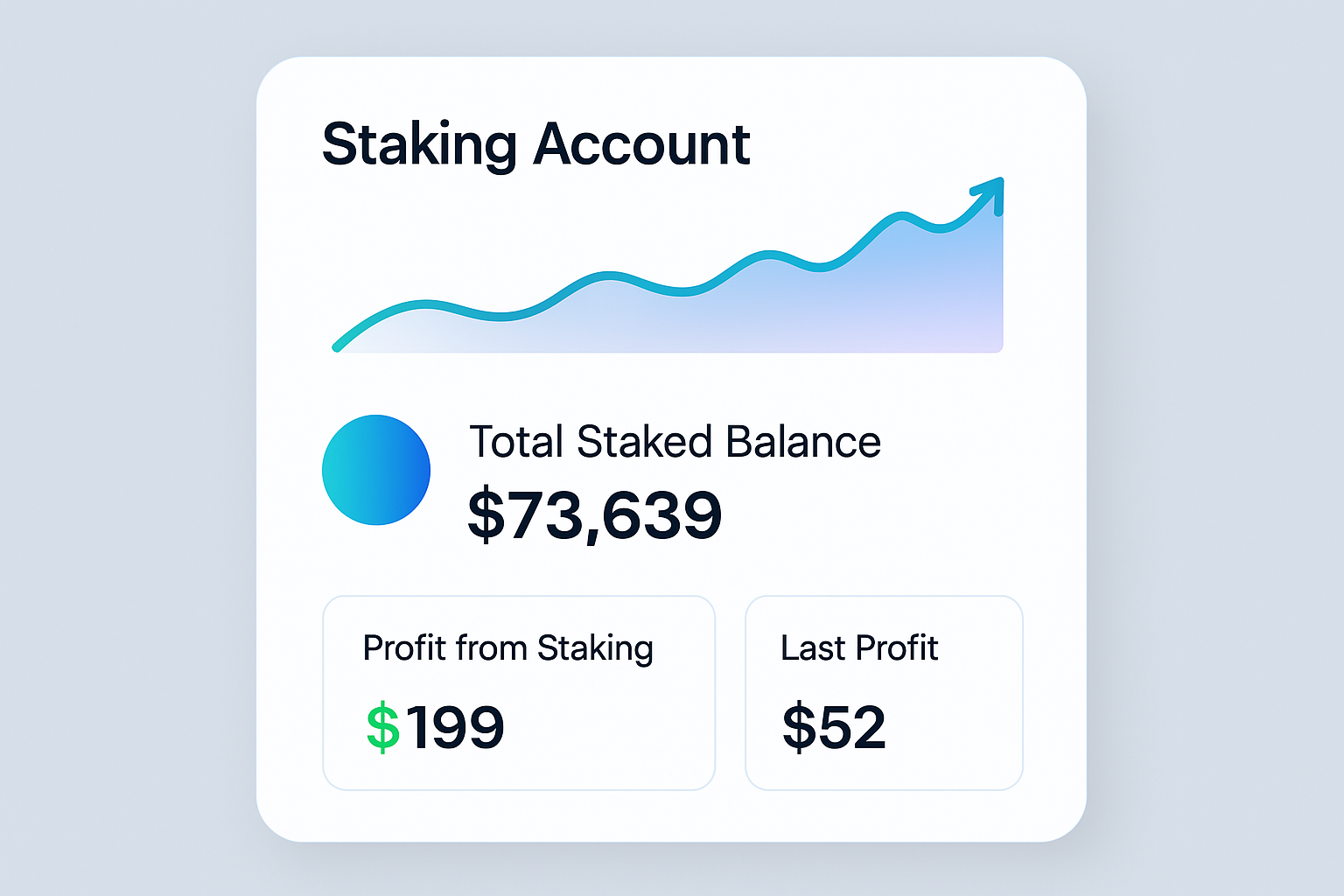
Task: Open the Profit from Staking card
Action: tap(519, 693)
